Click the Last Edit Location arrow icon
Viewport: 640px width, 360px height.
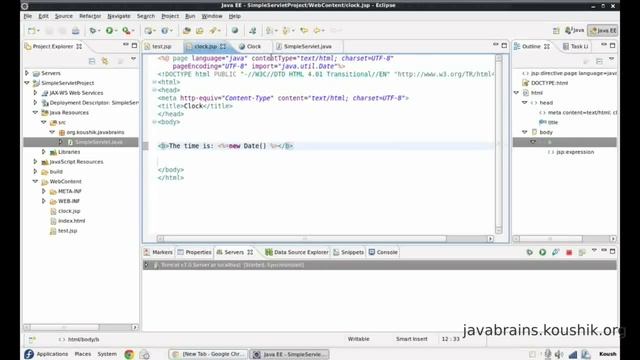pyautogui.click(x=304, y=31)
